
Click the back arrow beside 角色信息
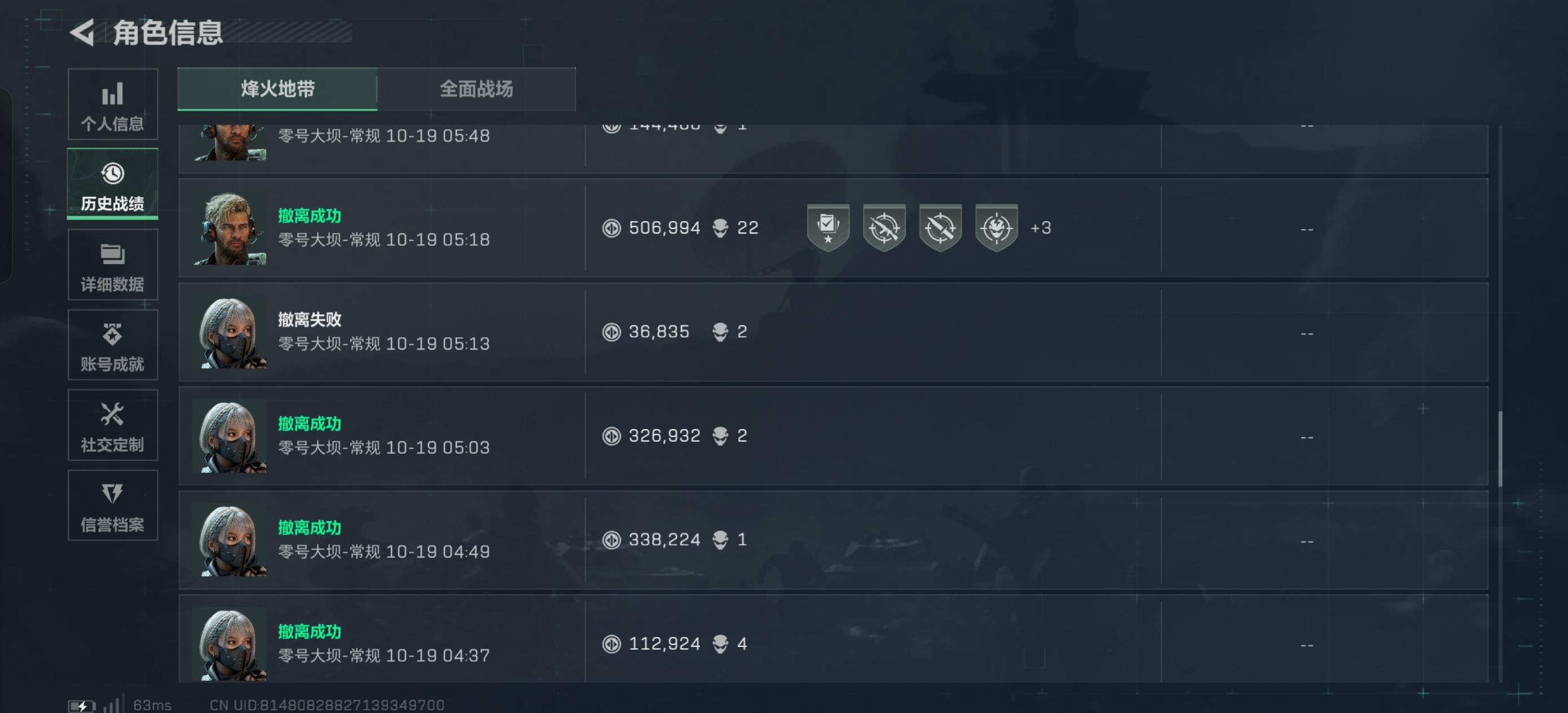(x=82, y=32)
